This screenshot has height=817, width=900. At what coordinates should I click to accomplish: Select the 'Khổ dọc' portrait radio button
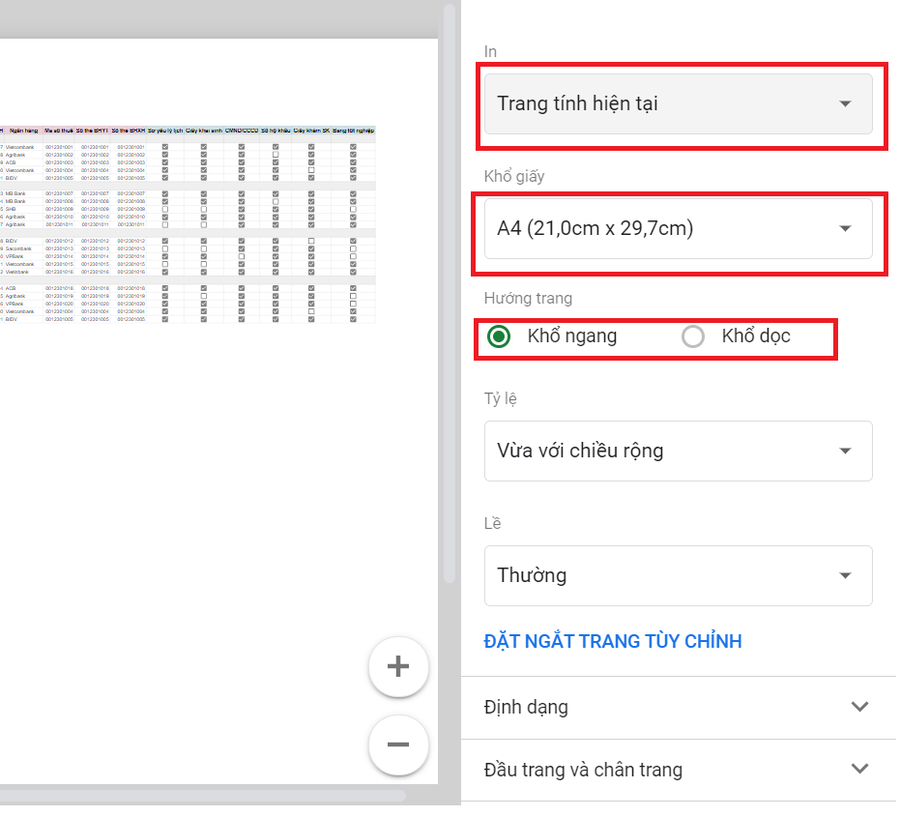pyautogui.click(x=693, y=336)
